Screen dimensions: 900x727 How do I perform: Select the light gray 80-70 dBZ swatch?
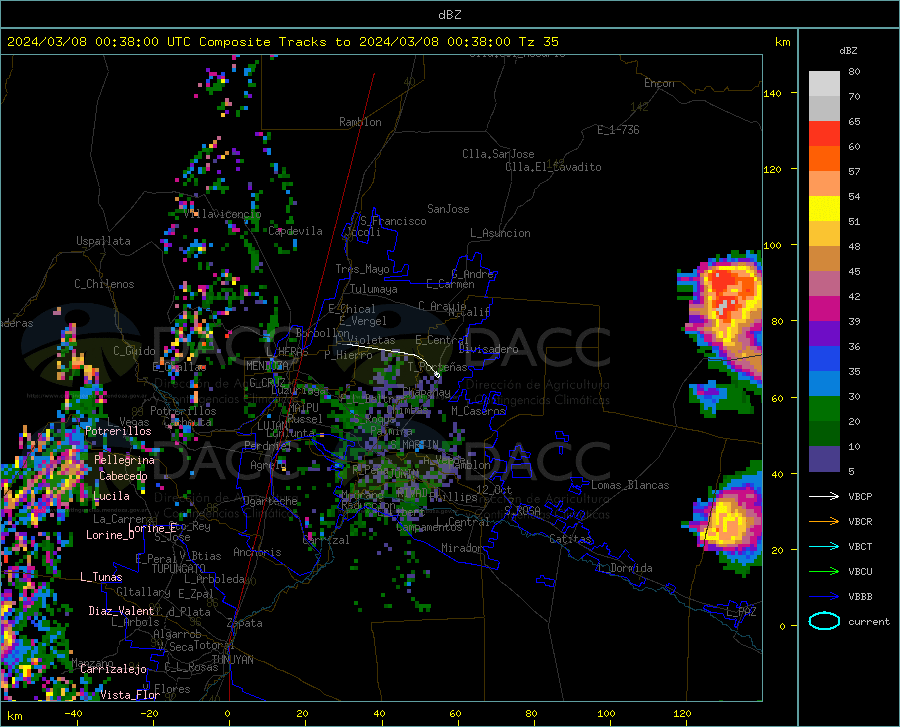(x=824, y=84)
